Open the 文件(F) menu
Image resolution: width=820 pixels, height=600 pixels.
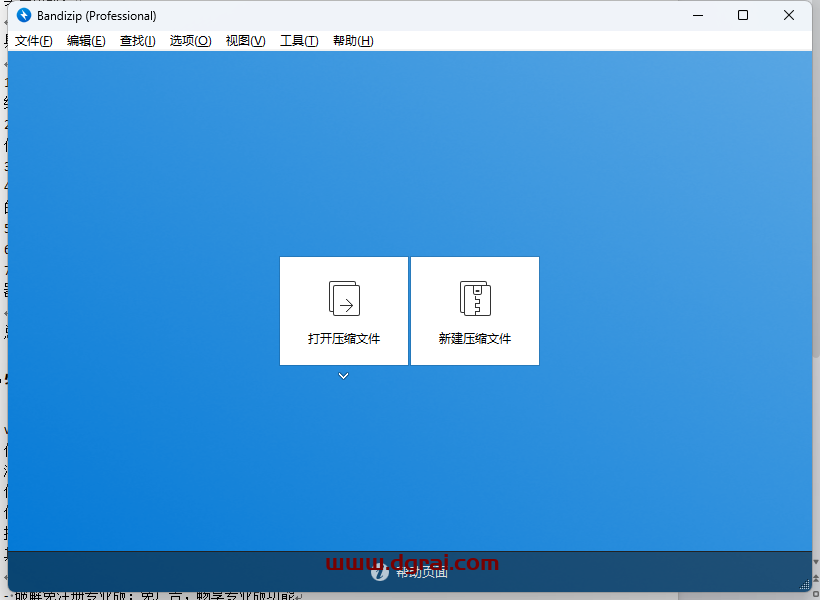pos(33,41)
